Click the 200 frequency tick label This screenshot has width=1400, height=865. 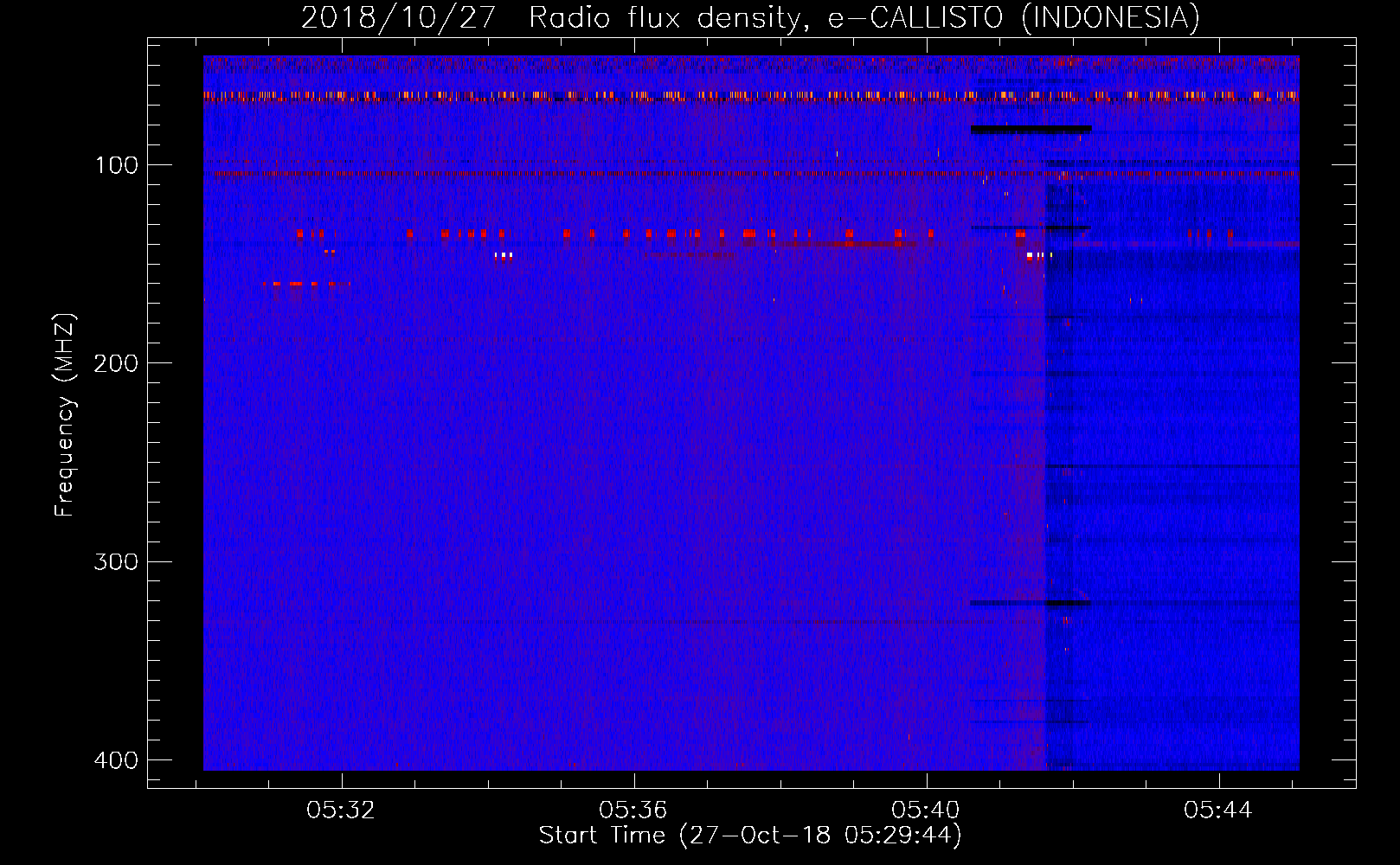pyautogui.click(x=116, y=363)
